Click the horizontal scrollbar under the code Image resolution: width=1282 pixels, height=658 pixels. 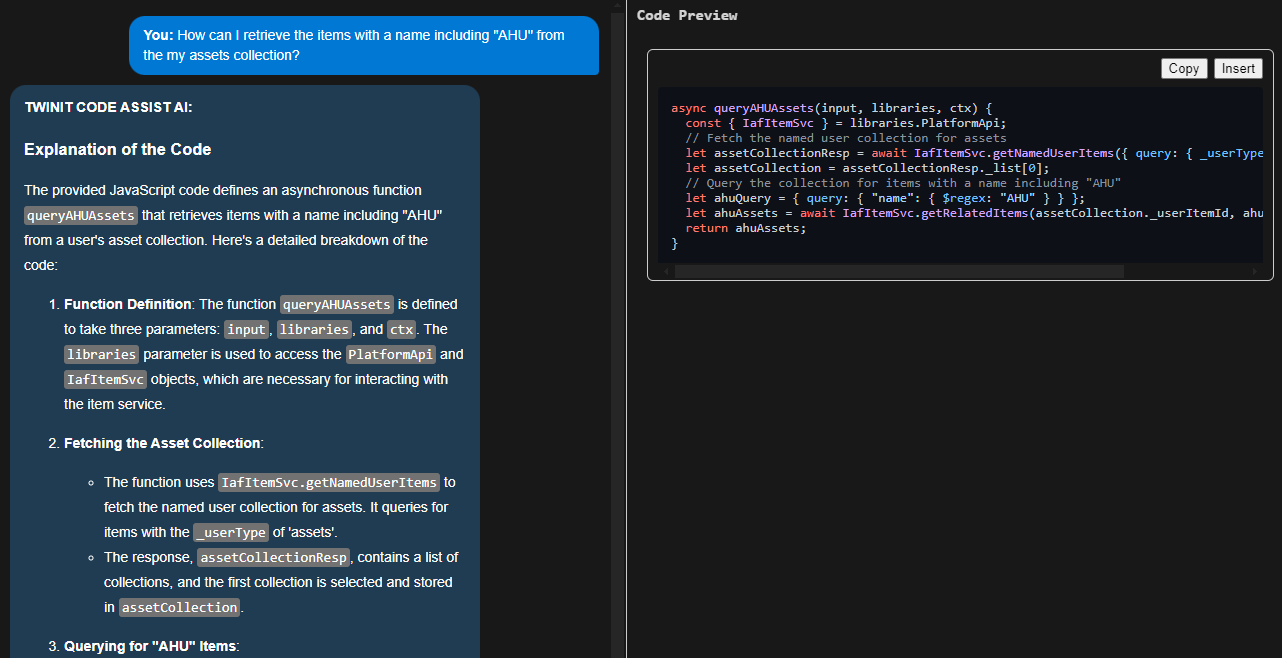[899, 271]
